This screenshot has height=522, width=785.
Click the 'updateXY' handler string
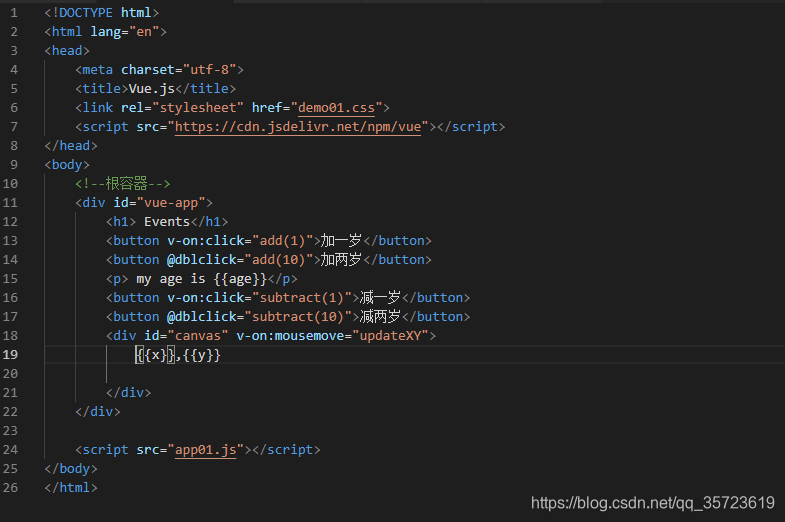click(x=390, y=336)
